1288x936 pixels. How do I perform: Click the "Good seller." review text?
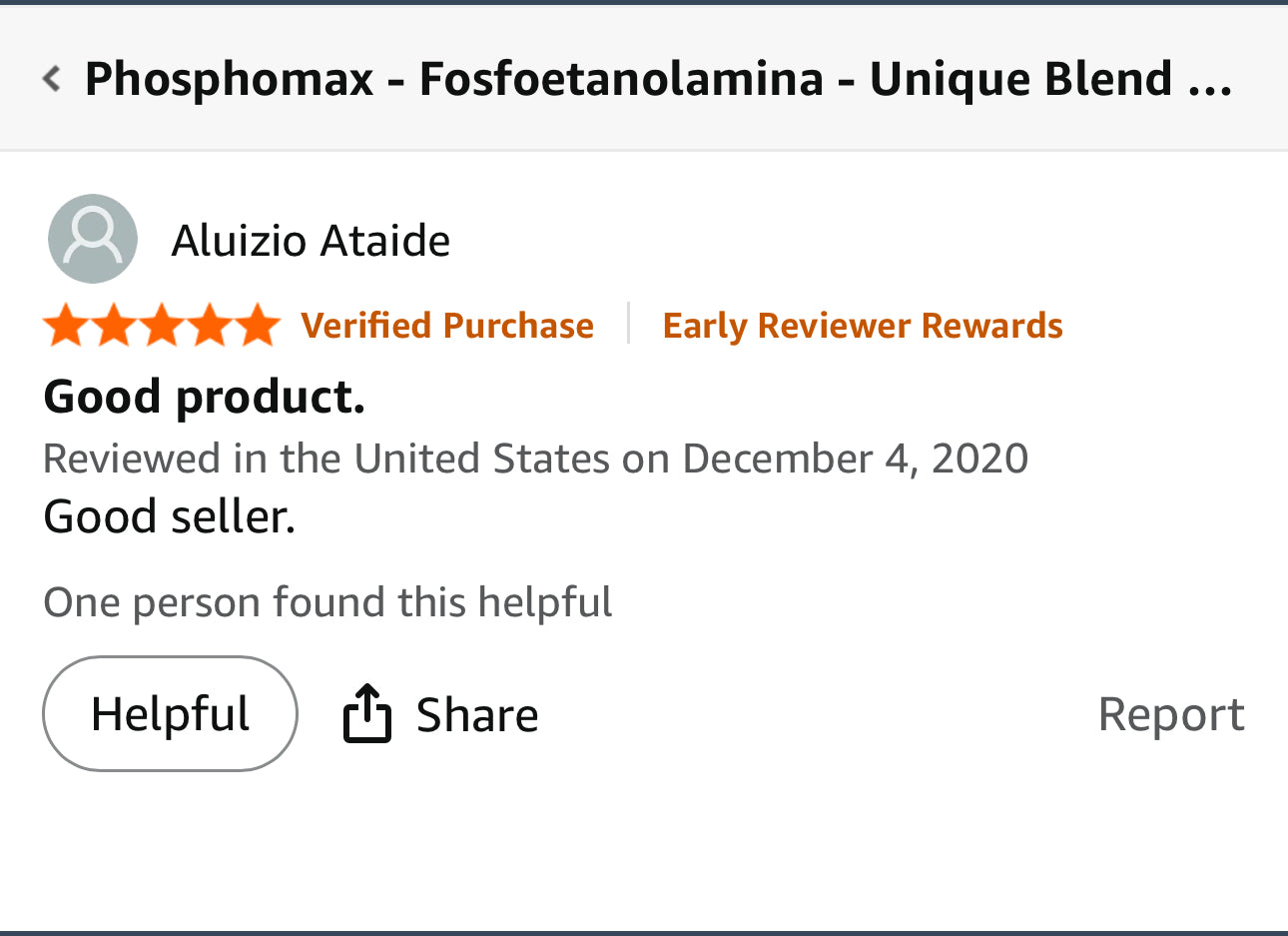tap(170, 517)
